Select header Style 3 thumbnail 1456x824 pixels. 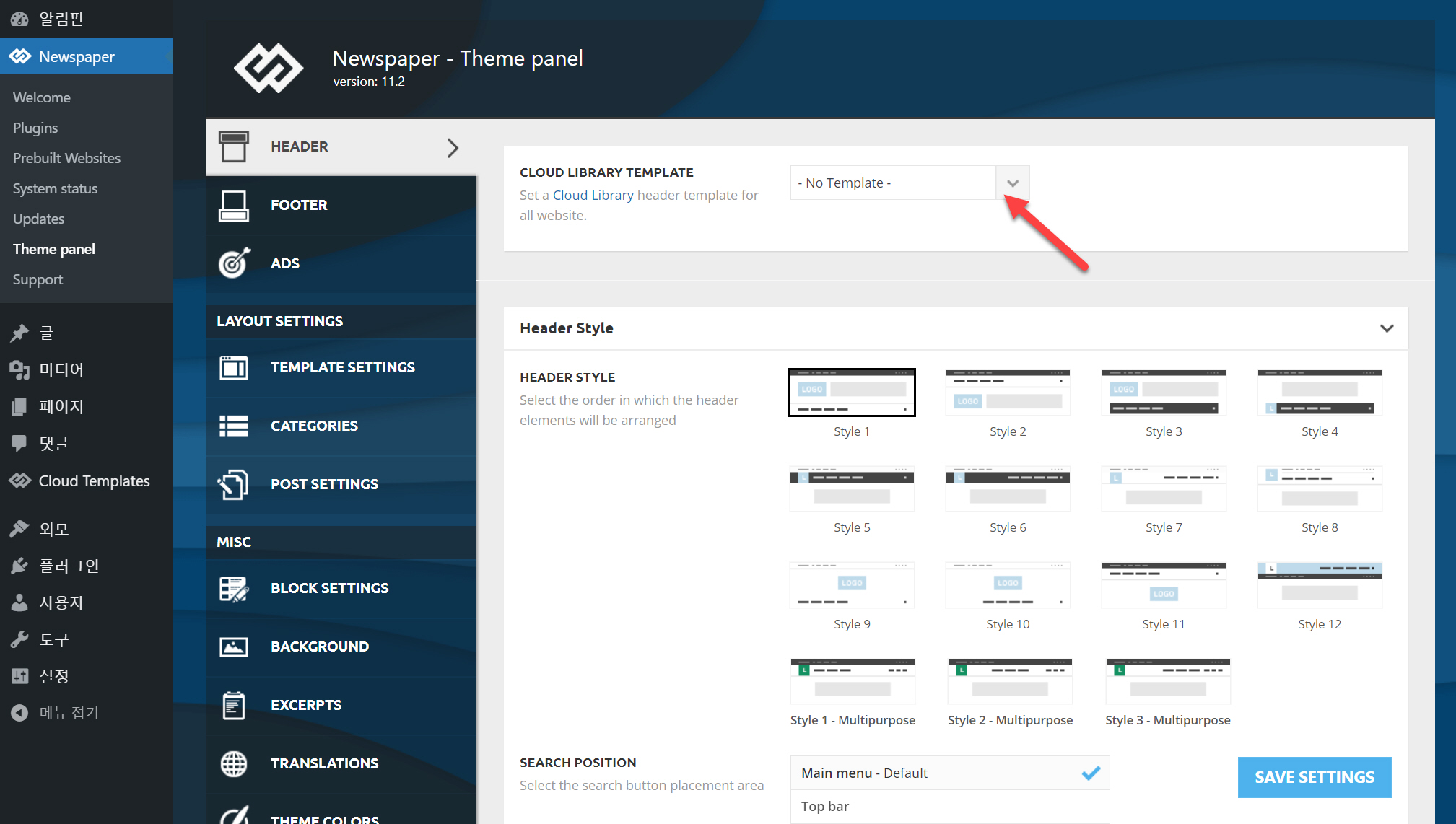click(x=1163, y=393)
